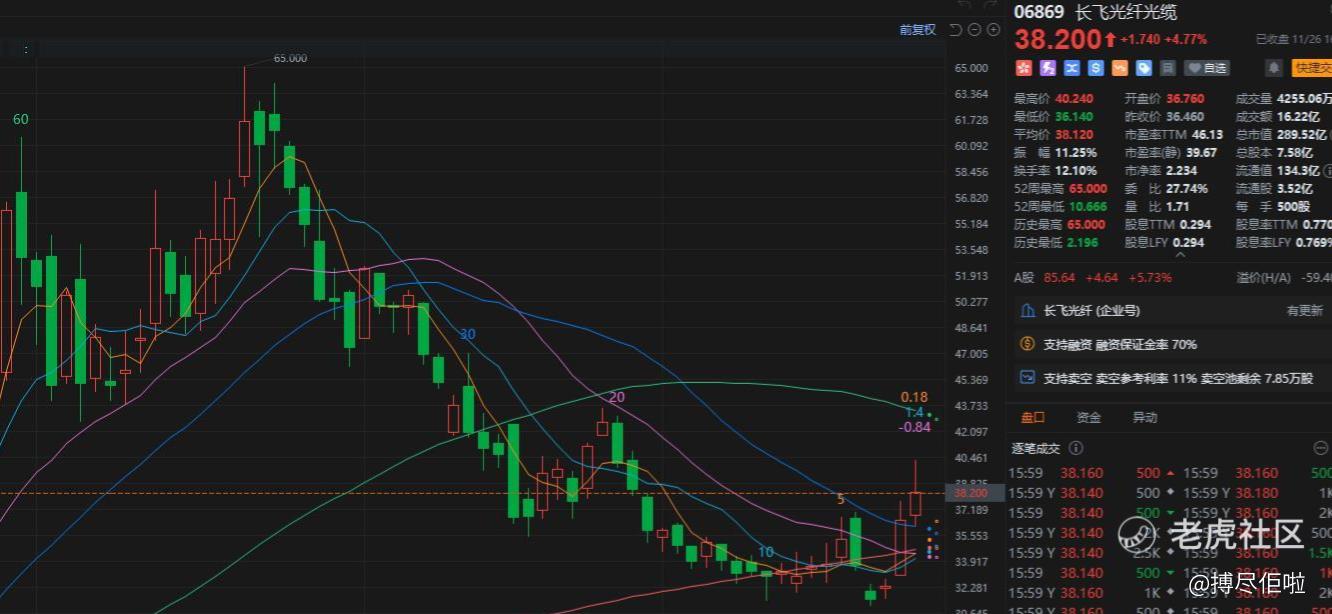Click the purple lightning badge icon
The width and height of the screenshot is (1332, 614).
click(x=1047, y=68)
